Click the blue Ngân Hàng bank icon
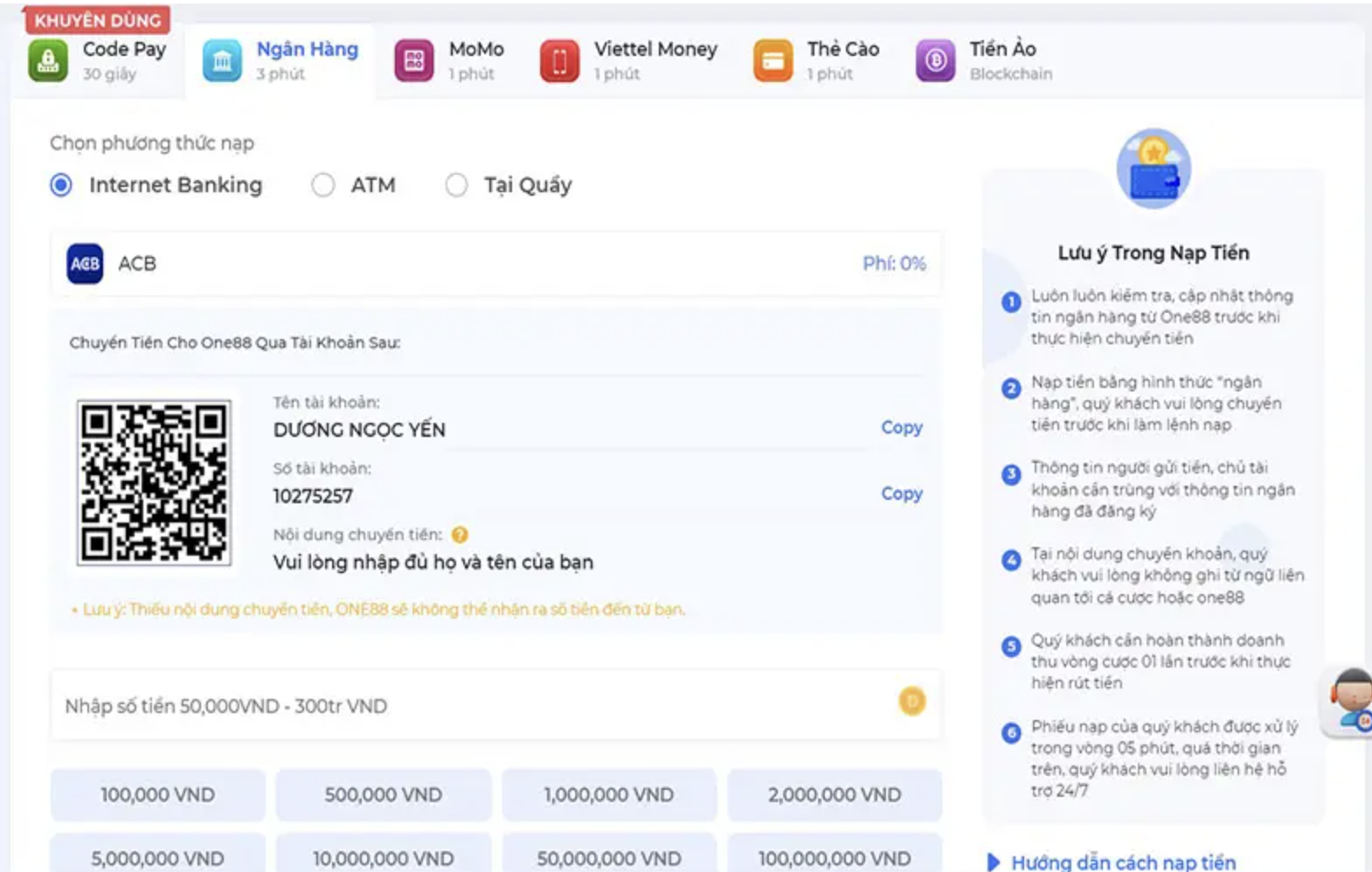The image size is (1372, 872). [x=222, y=61]
